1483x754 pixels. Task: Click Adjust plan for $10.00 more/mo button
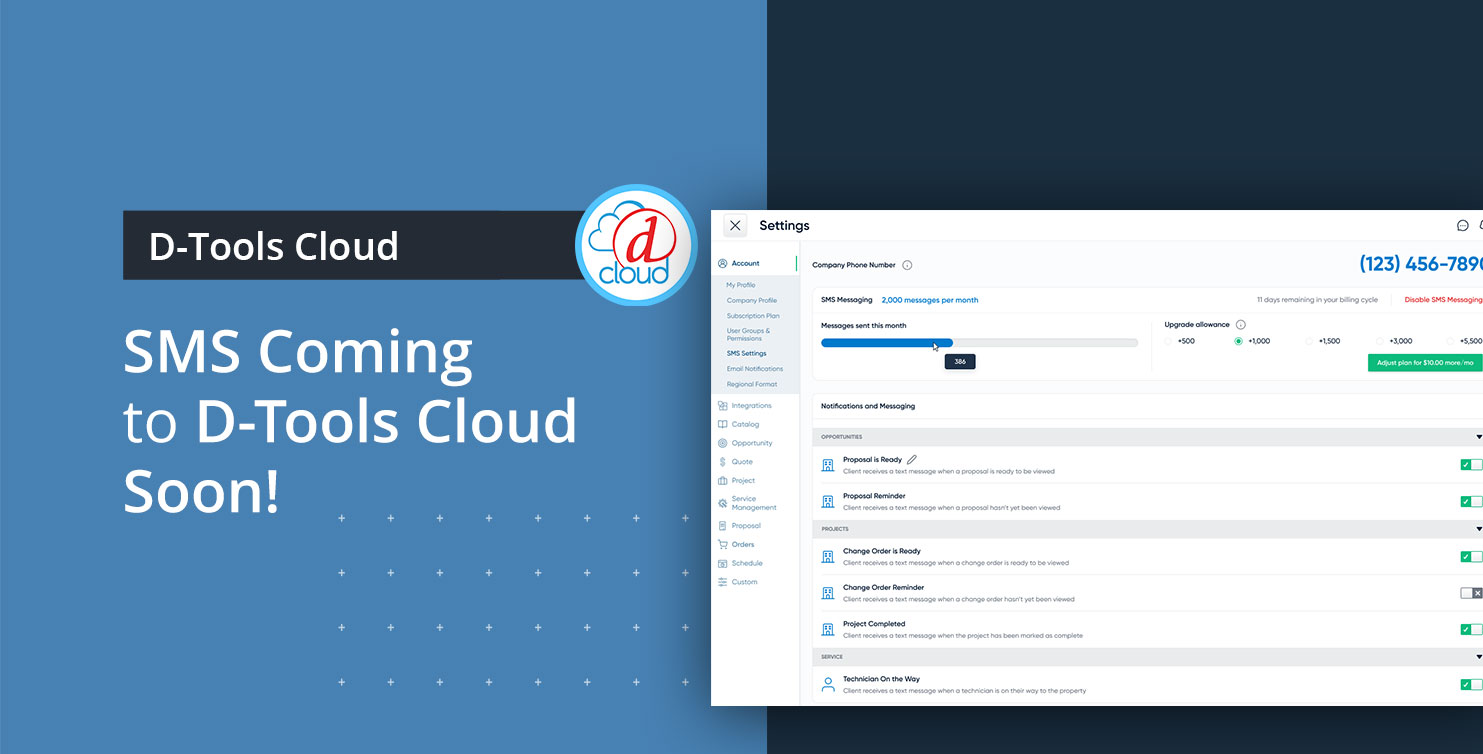pyautogui.click(x=1425, y=363)
